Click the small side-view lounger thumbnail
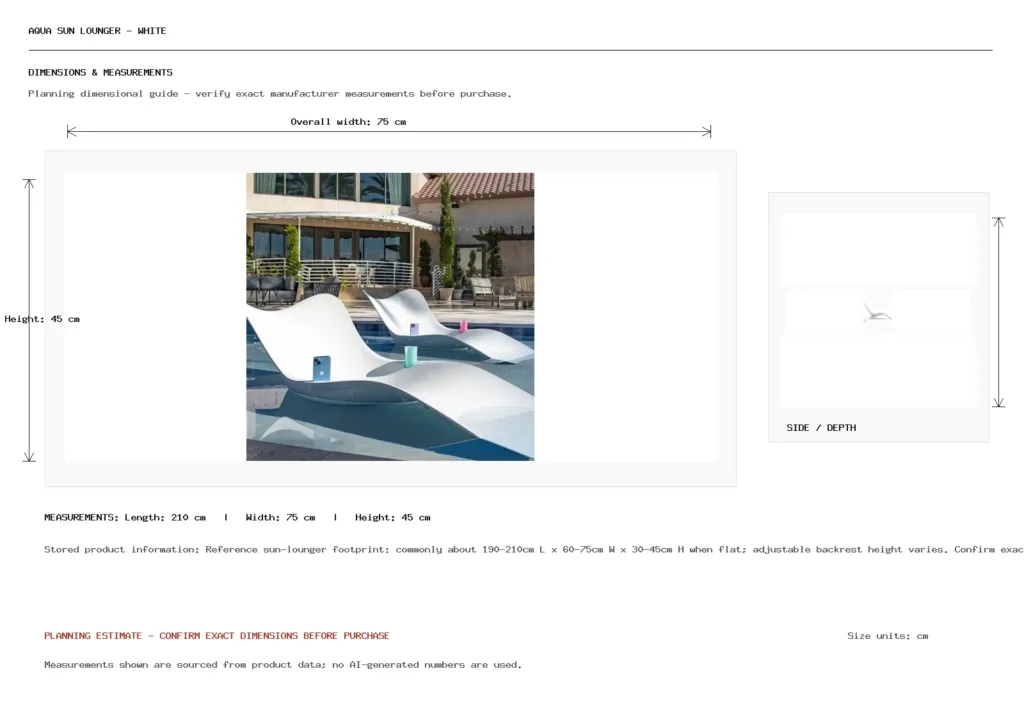1024x717 pixels. [876, 313]
